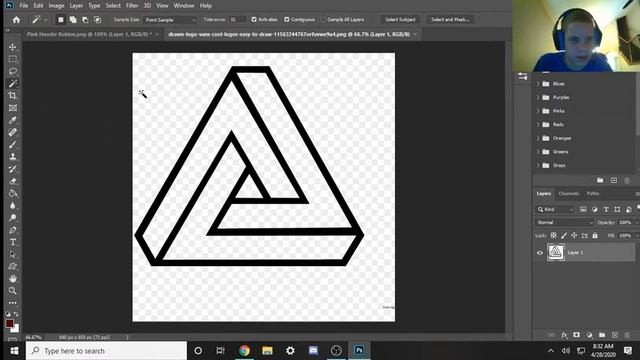This screenshot has width=640, height=360.
Task: Select the Pen tool
Action: pos(13,230)
